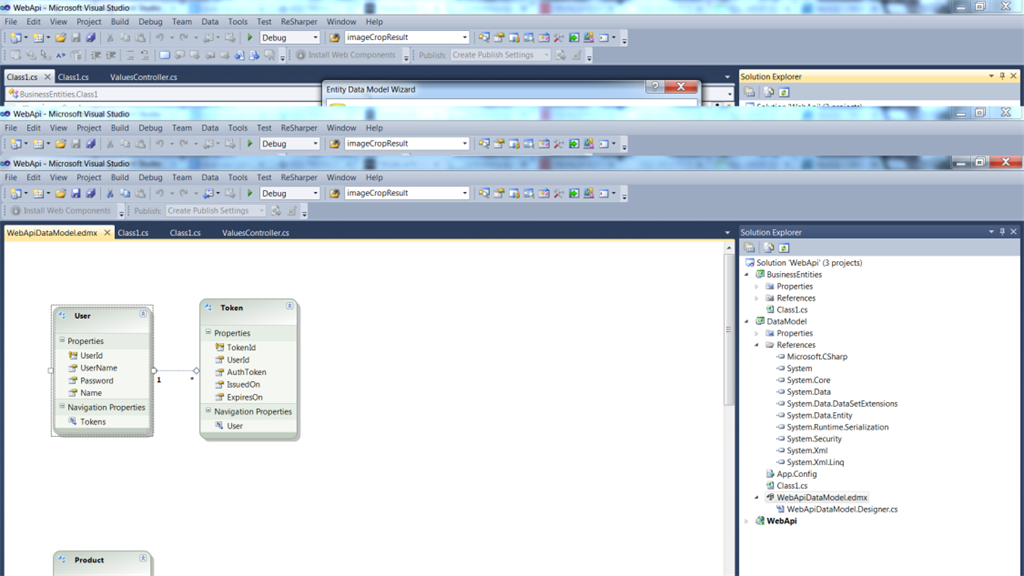
Task: Click Publish Web icon next to Create Publish Settings
Action: pyautogui.click(x=276, y=211)
